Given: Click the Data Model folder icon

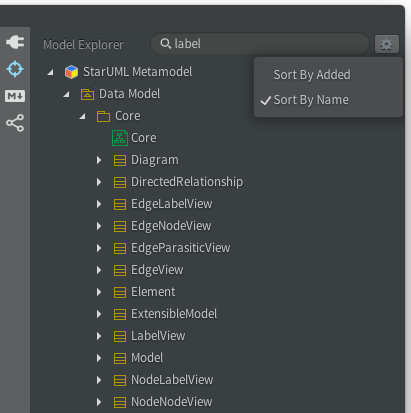Looking at the screenshot, I should pyautogui.click(x=87, y=94).
